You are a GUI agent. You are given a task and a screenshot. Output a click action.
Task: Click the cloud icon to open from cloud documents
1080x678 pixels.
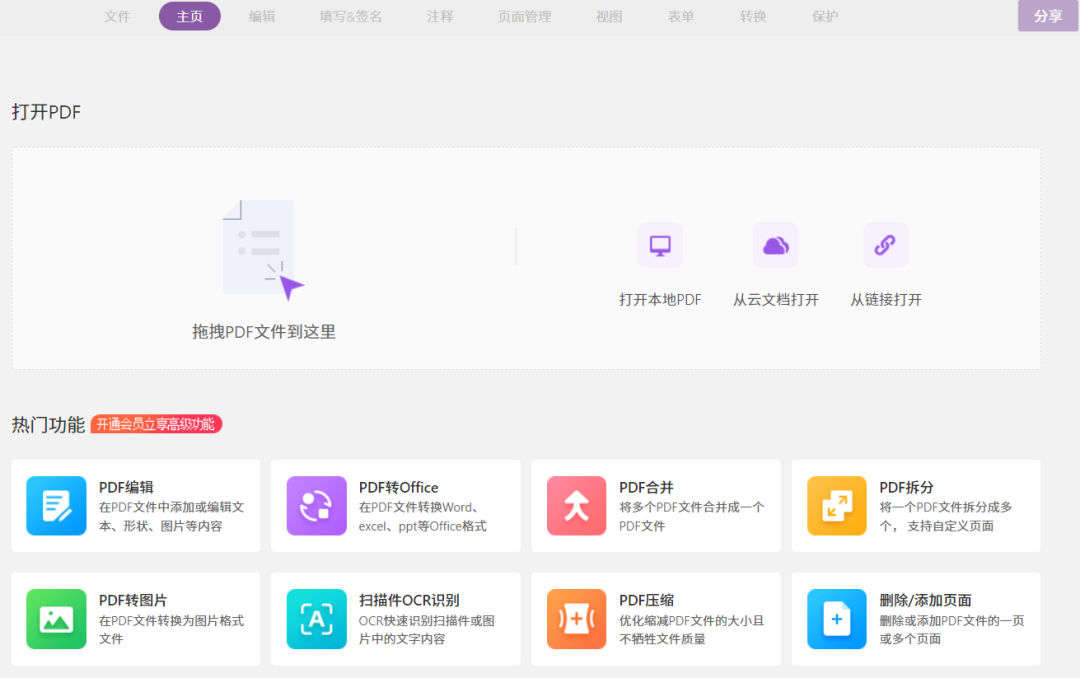[776, 245]
